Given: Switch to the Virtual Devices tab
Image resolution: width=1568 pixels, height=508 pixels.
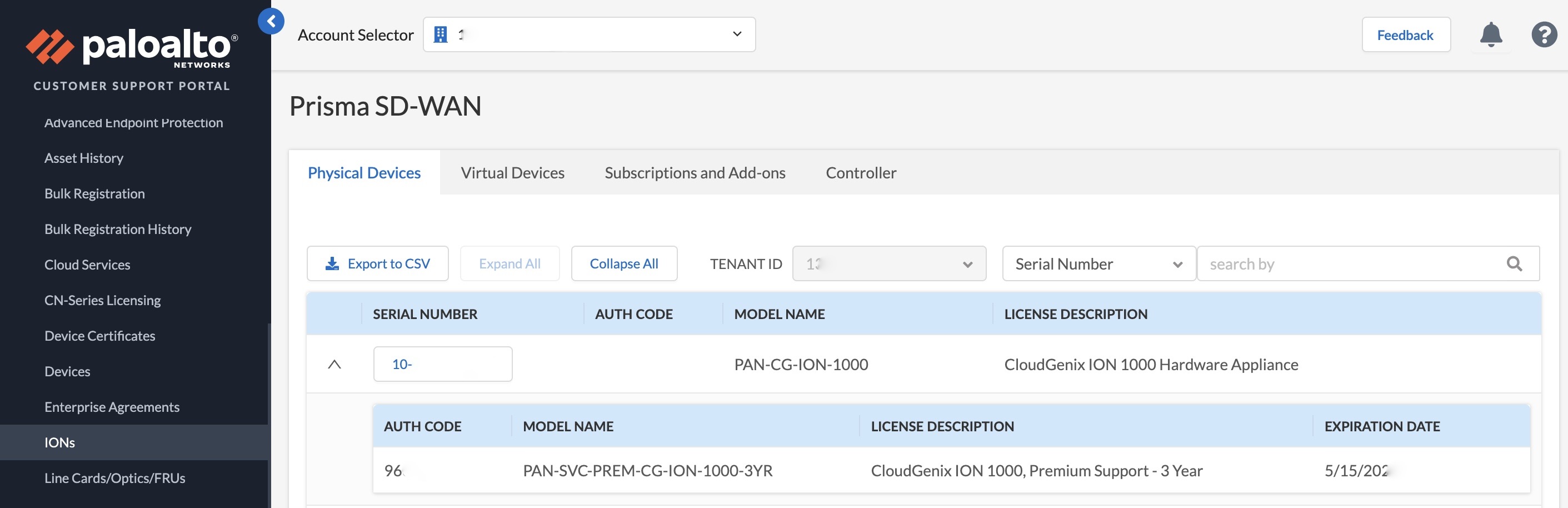Looking at the screenshot, I should point(512,173).
